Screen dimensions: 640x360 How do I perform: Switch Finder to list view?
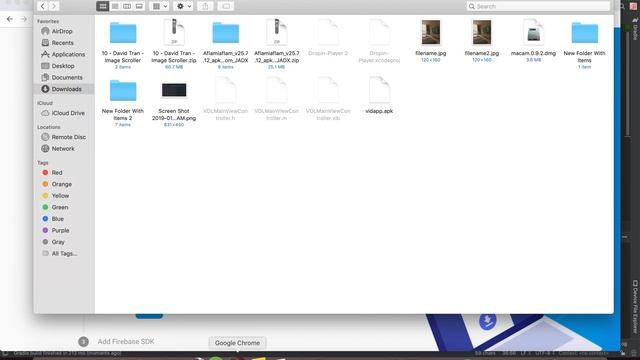point(115,6)
